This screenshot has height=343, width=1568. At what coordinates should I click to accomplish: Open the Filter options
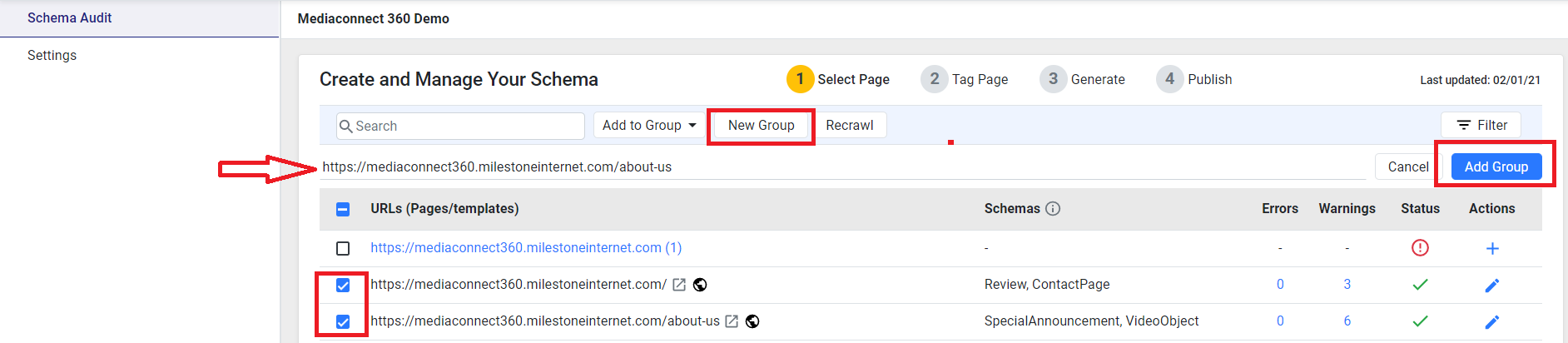(x=1481, y=125)
